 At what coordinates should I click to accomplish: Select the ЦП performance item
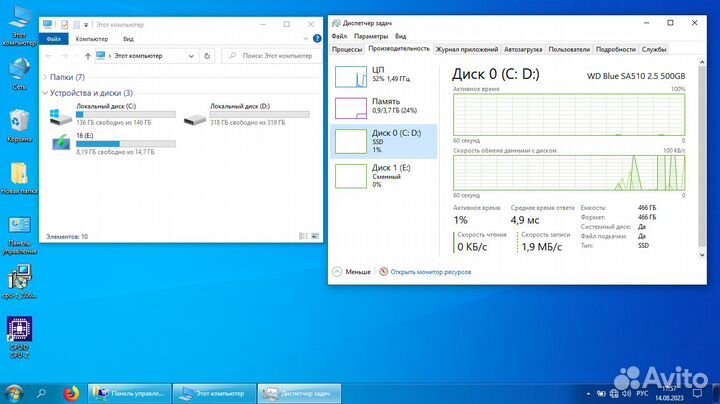pyautogui.click(x=384, y=76)
